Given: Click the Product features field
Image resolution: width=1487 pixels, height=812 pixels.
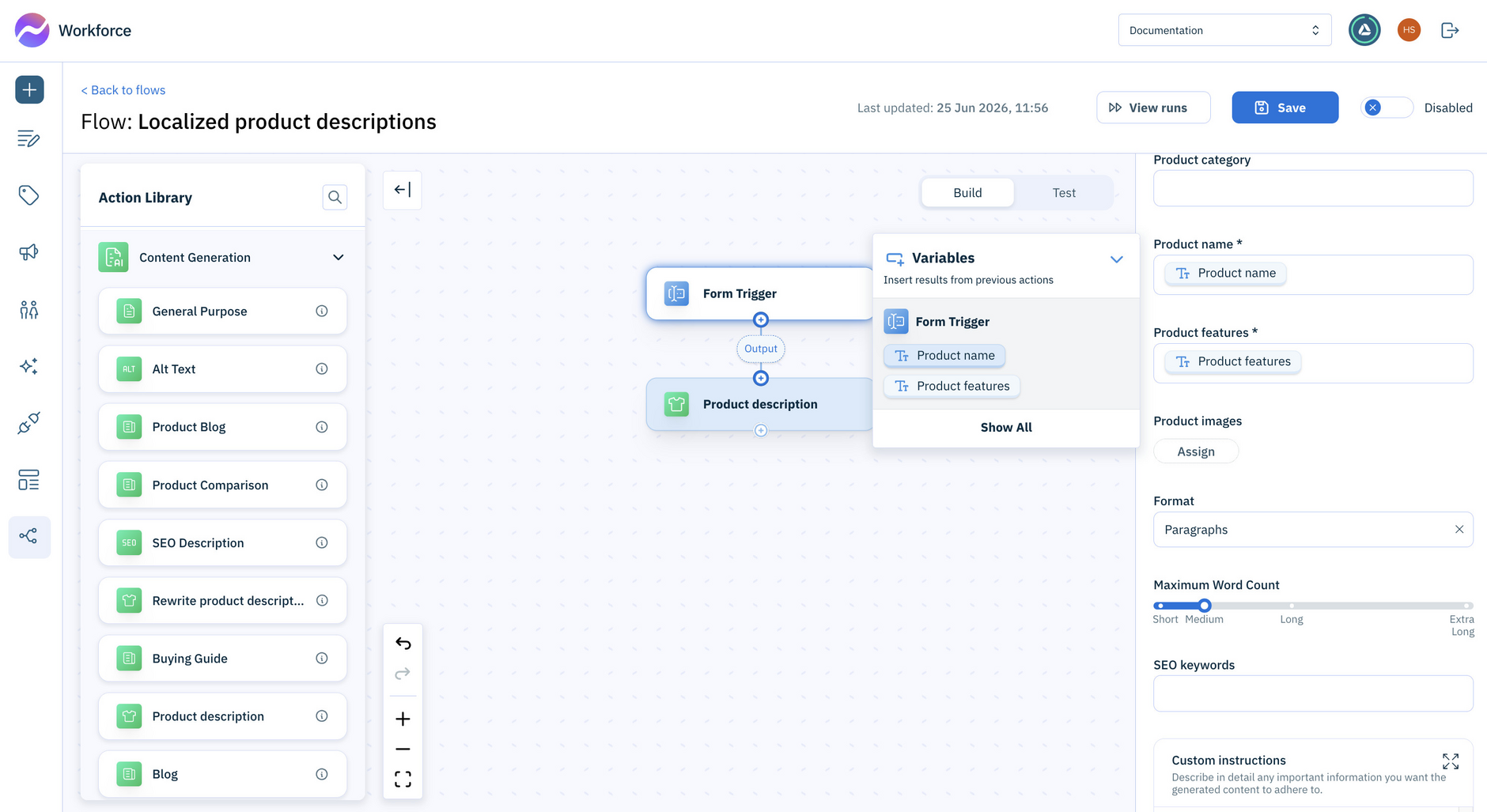Looking at the screenshot, I should (x=1313, y=363).
